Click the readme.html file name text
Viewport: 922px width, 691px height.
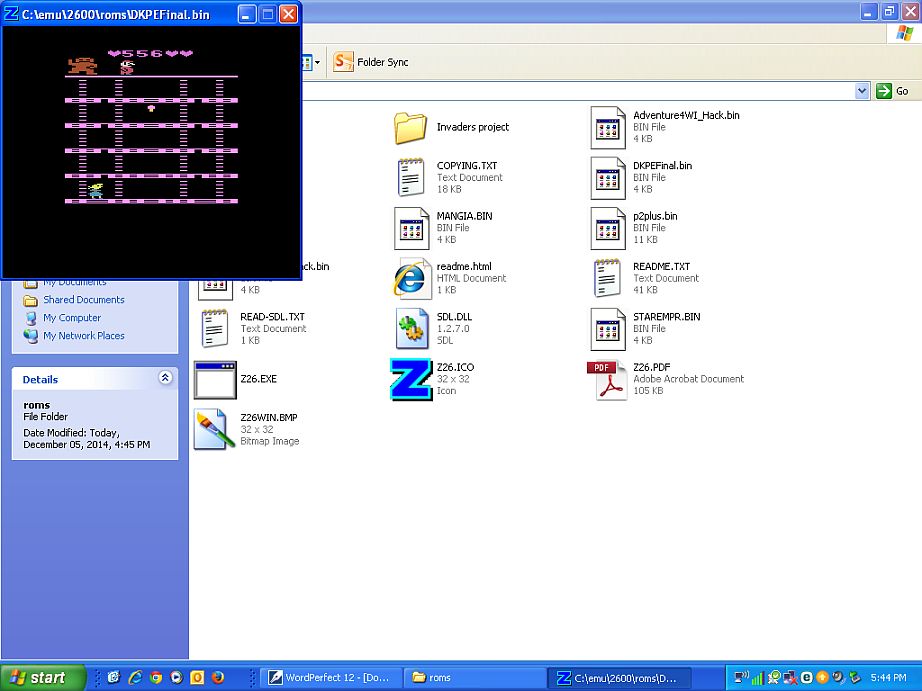(464, 266)
